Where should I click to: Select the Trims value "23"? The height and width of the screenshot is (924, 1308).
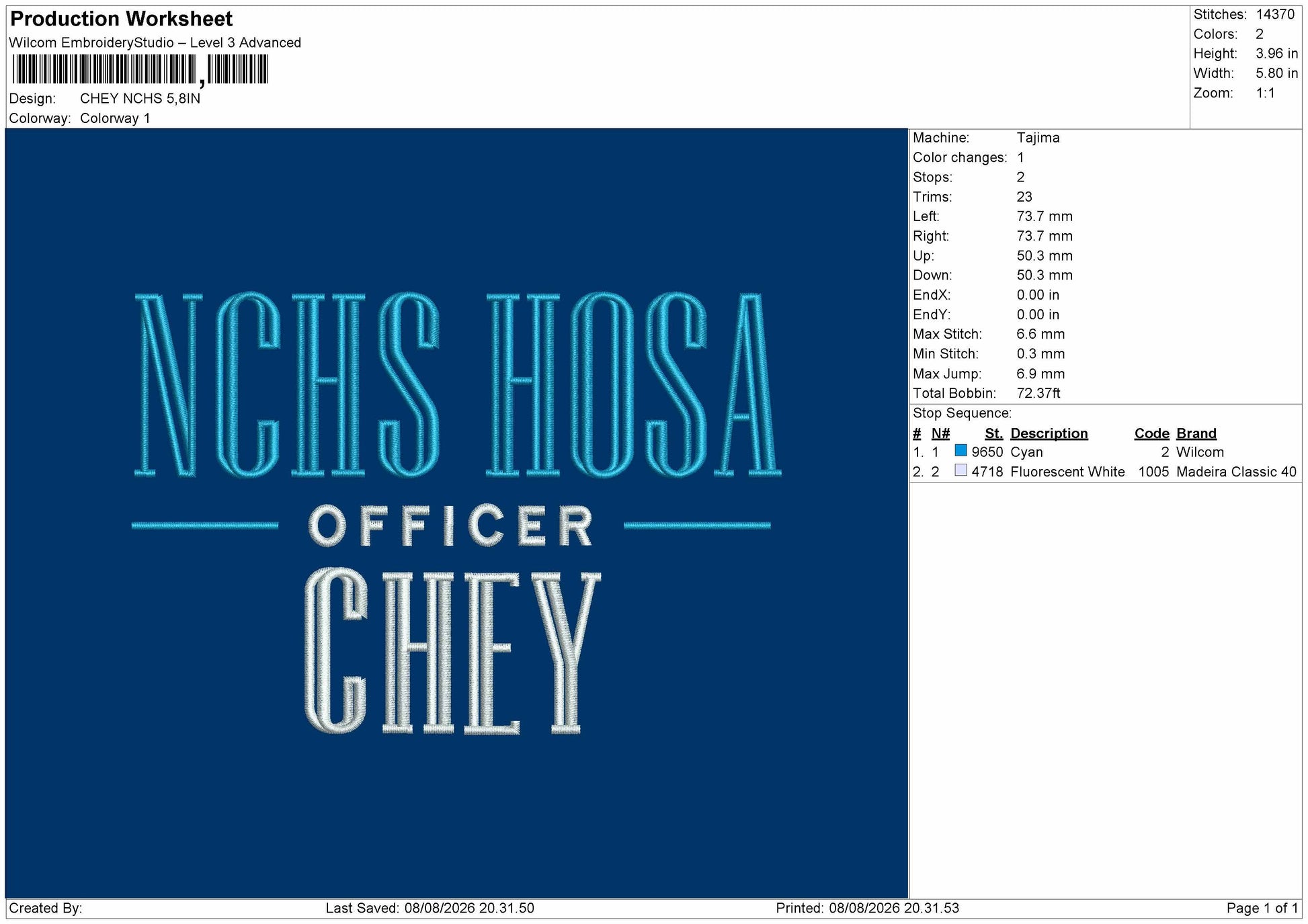(x=1024, y=197)
